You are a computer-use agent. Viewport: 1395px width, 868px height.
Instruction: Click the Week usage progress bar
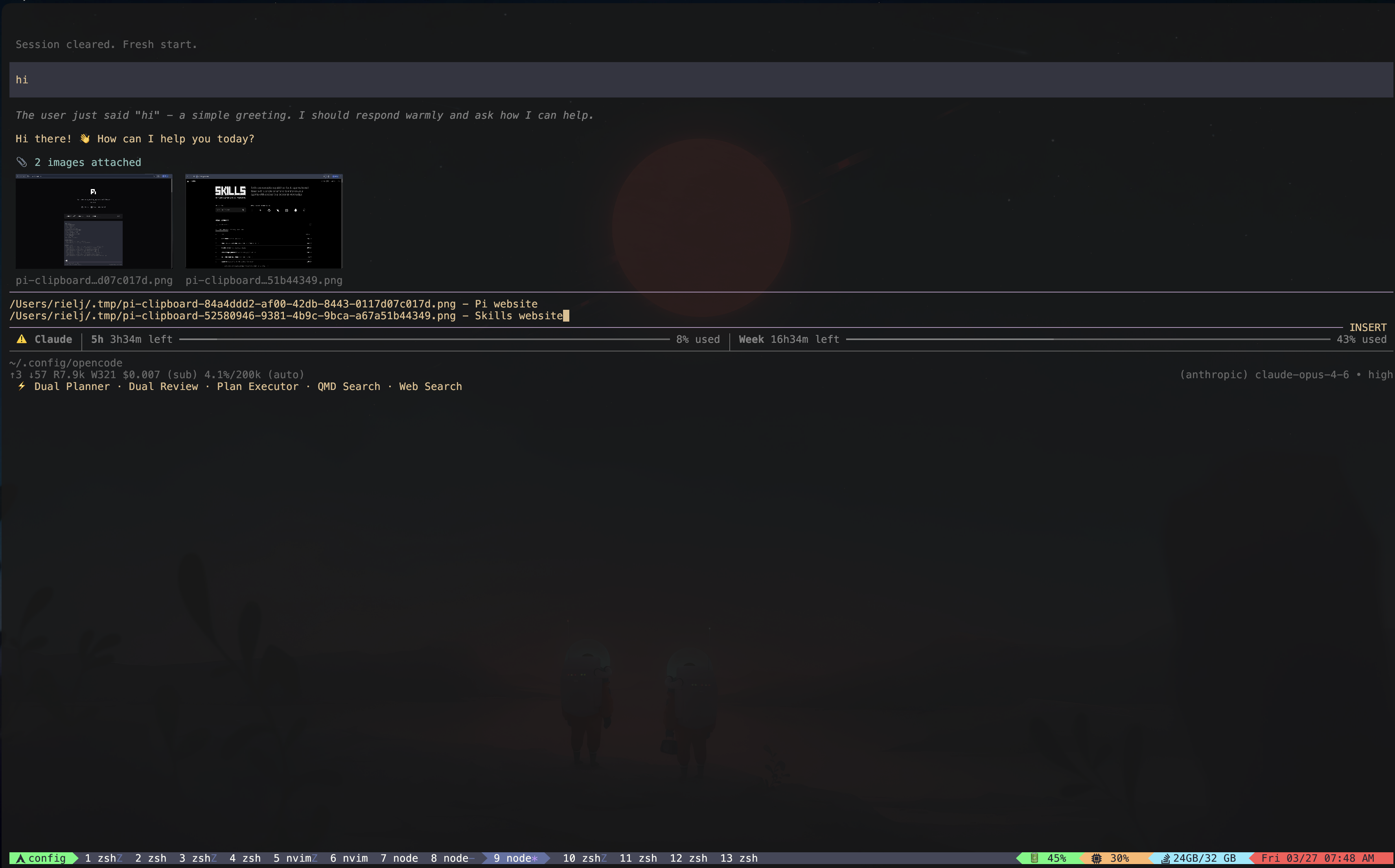[1088, 339]
